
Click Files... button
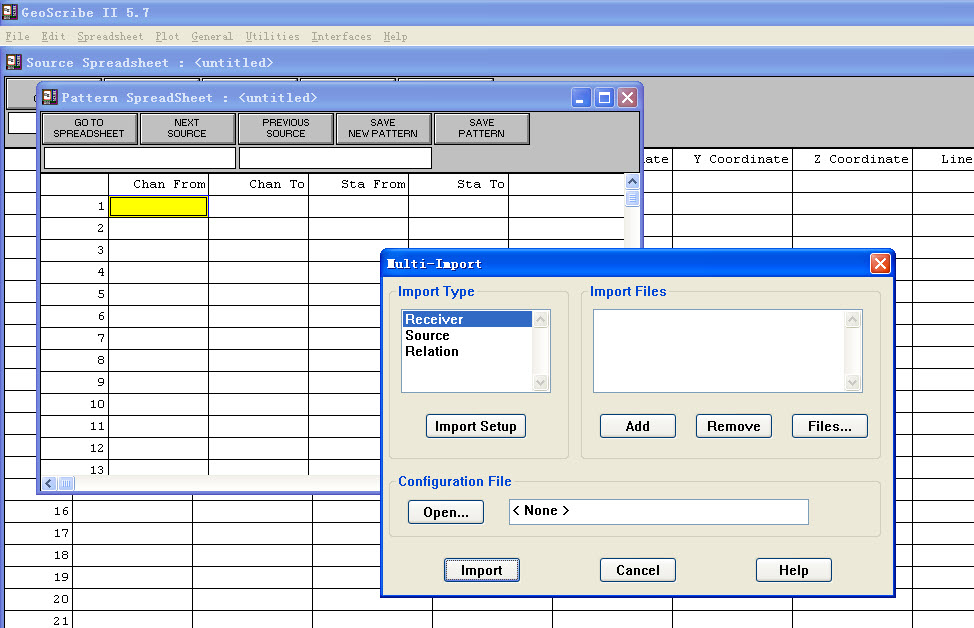coord(830,426)
